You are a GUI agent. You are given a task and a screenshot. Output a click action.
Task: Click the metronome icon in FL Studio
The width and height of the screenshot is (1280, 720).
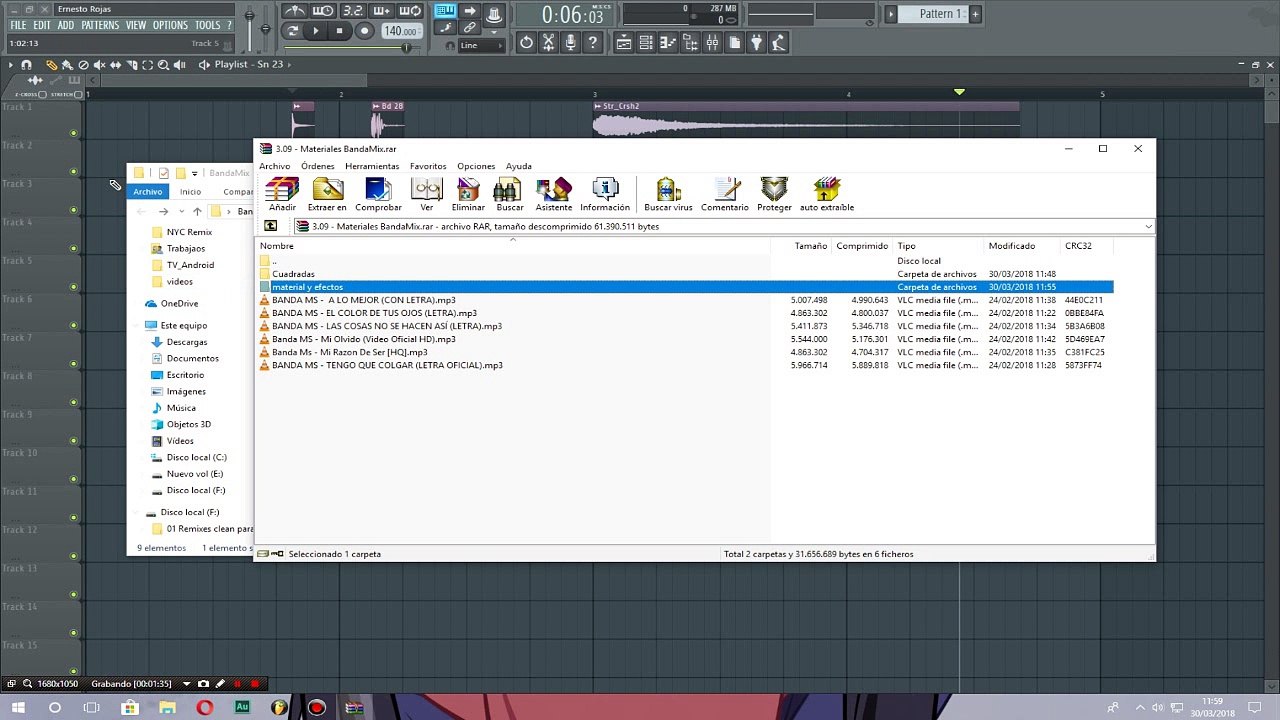point(295,11)
